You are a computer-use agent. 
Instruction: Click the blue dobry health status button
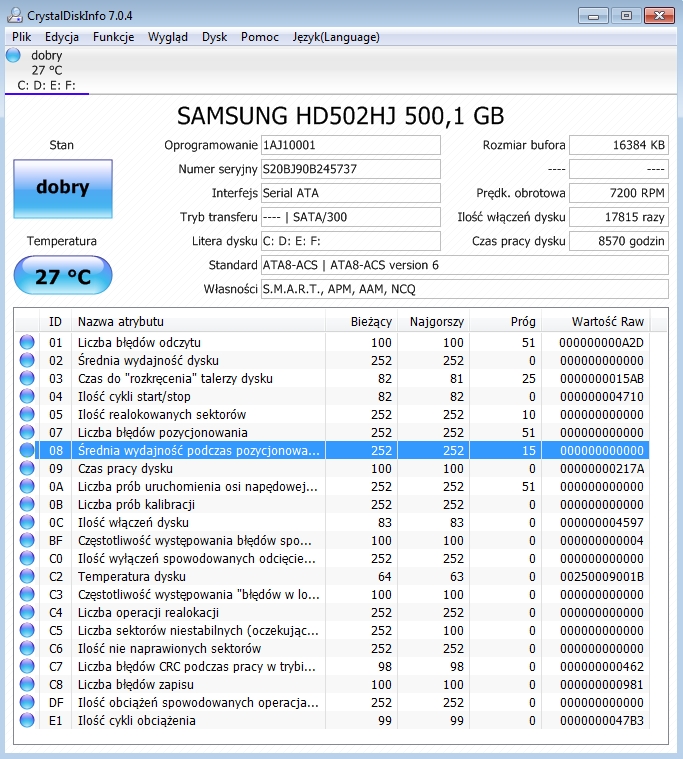coord(63,189)
